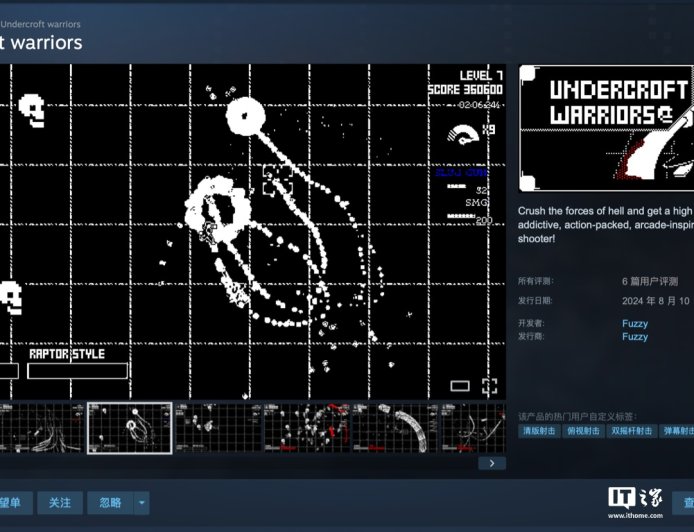
Task: Click the 发行商 label
Action: (x=532, y=336)
